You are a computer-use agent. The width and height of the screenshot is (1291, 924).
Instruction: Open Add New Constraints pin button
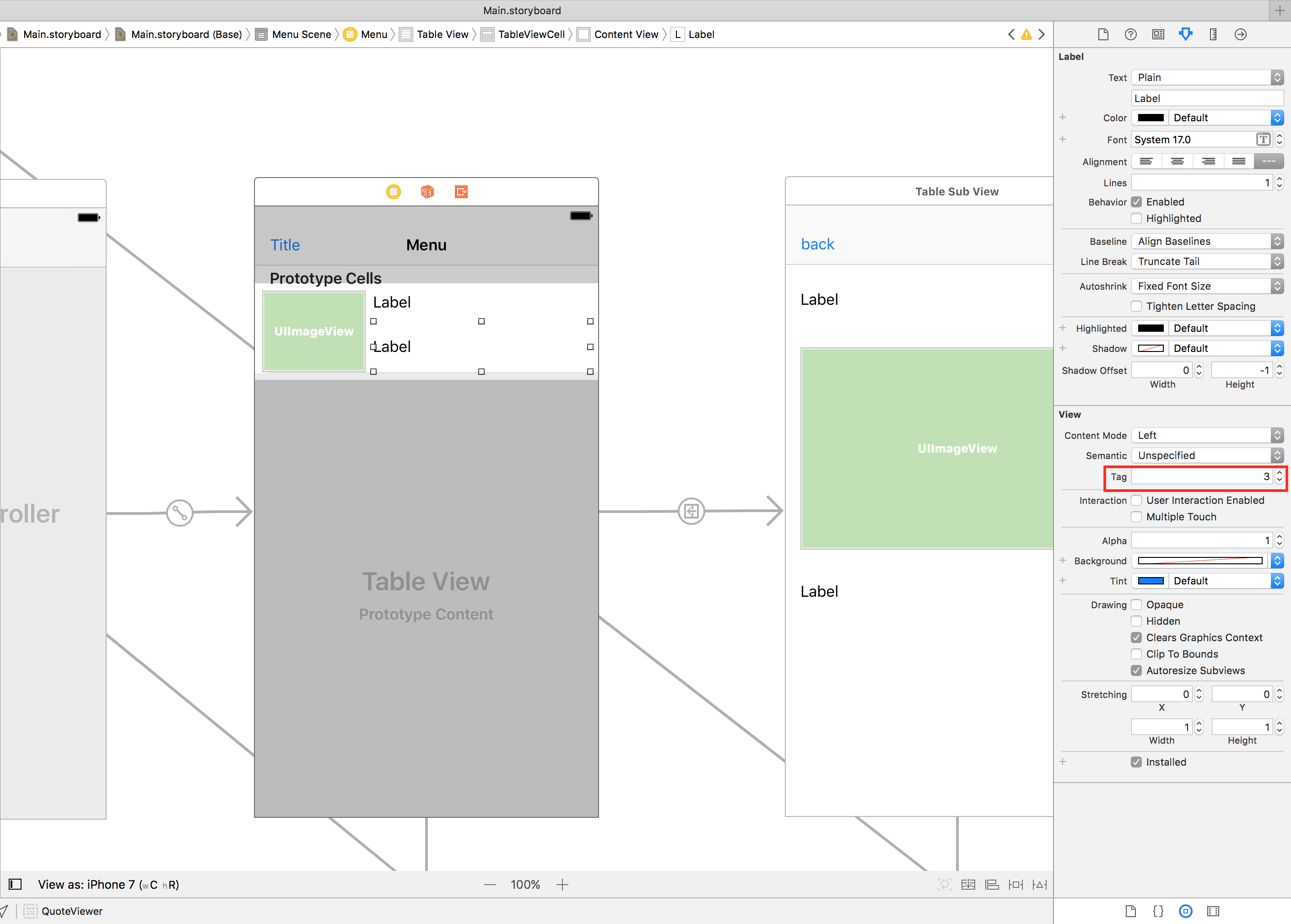1016,885
